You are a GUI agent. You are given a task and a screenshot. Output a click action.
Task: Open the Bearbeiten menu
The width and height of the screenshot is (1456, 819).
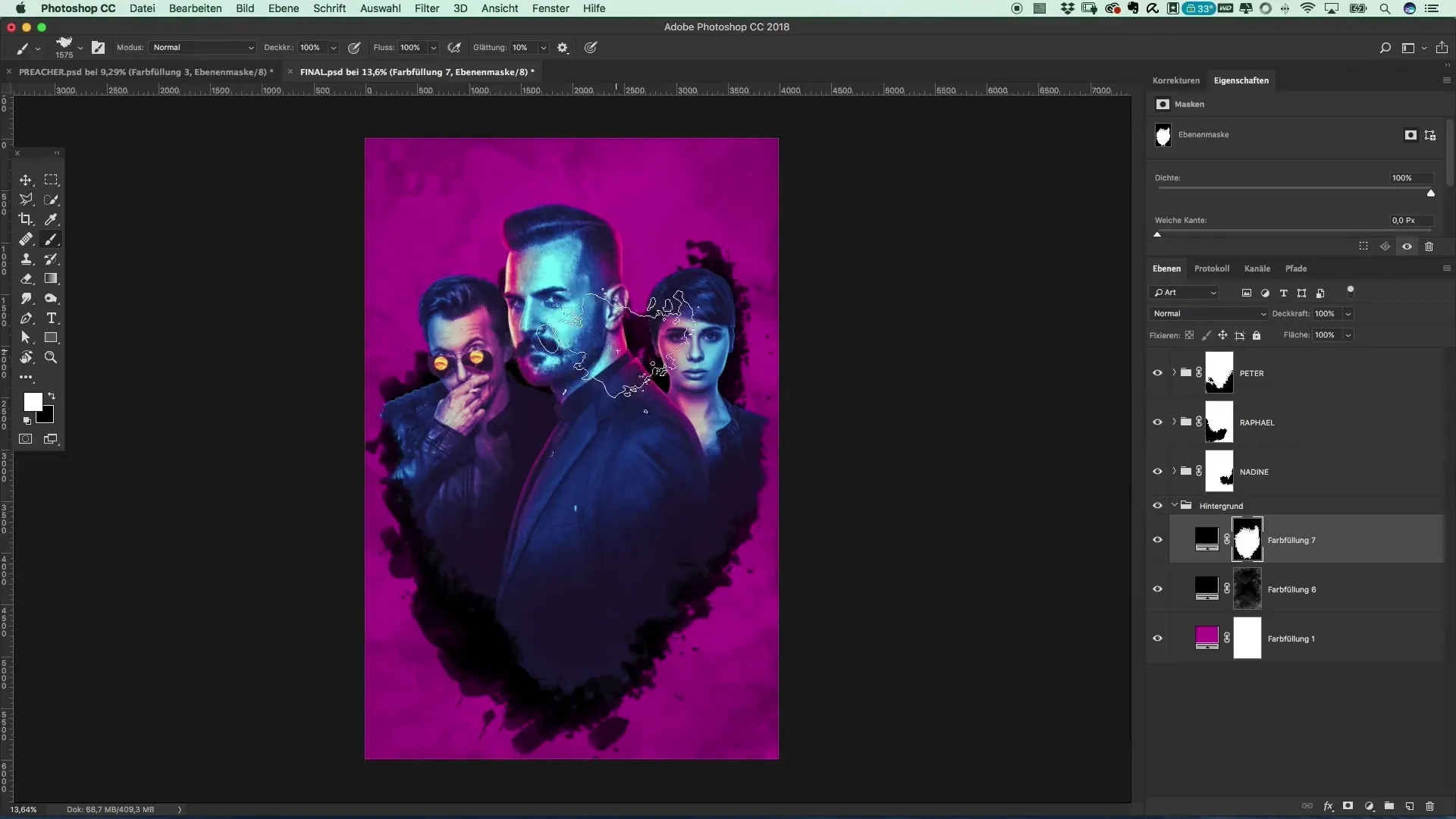196,8
